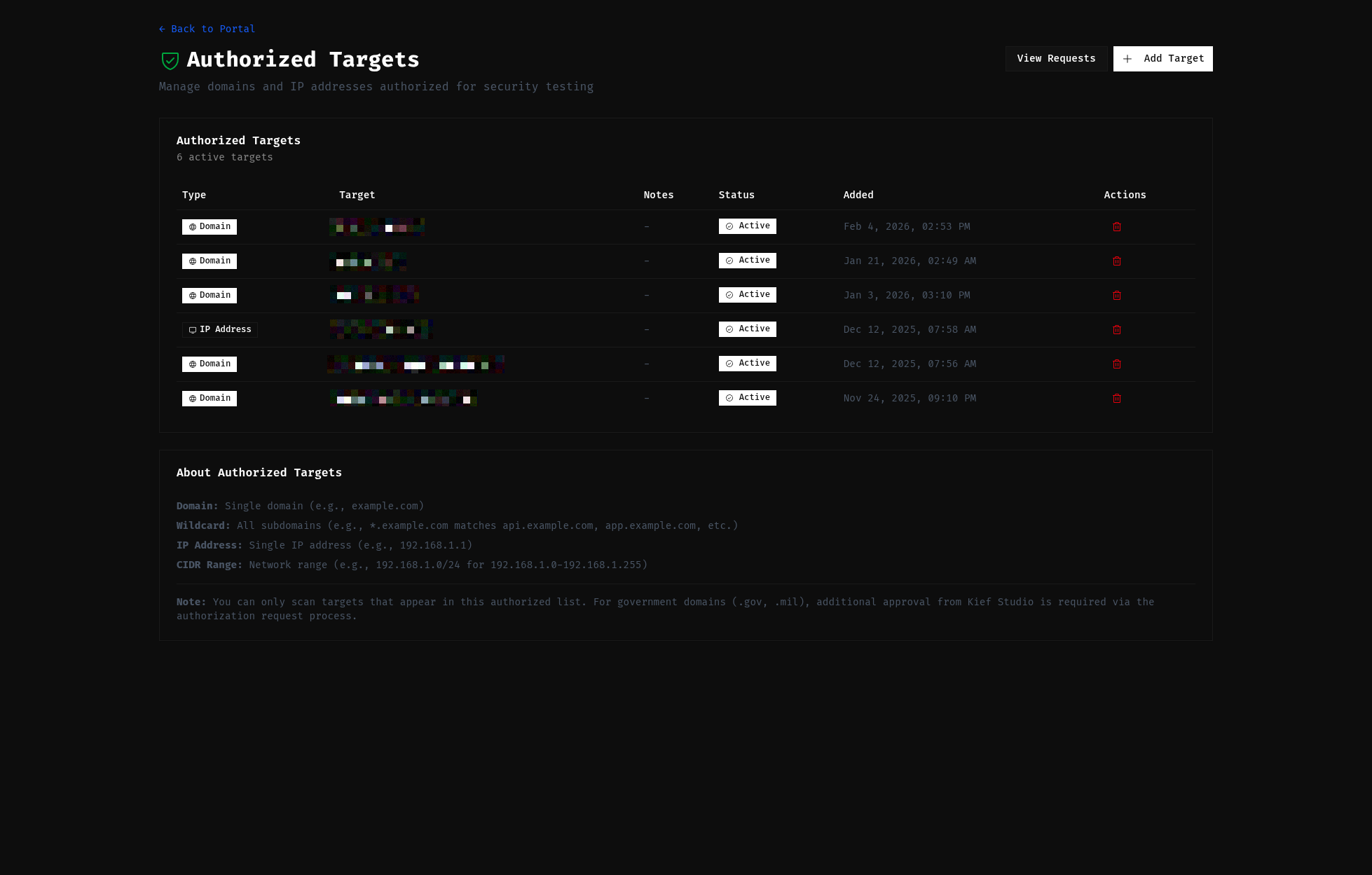Click the Status column header
1372x875 pixels.
coord(736,195)
